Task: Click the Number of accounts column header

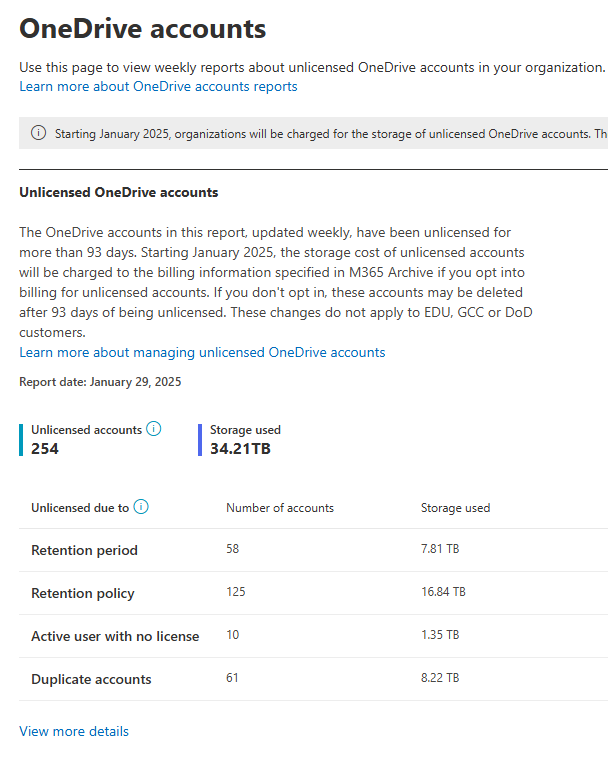Action: click(280, 508)
